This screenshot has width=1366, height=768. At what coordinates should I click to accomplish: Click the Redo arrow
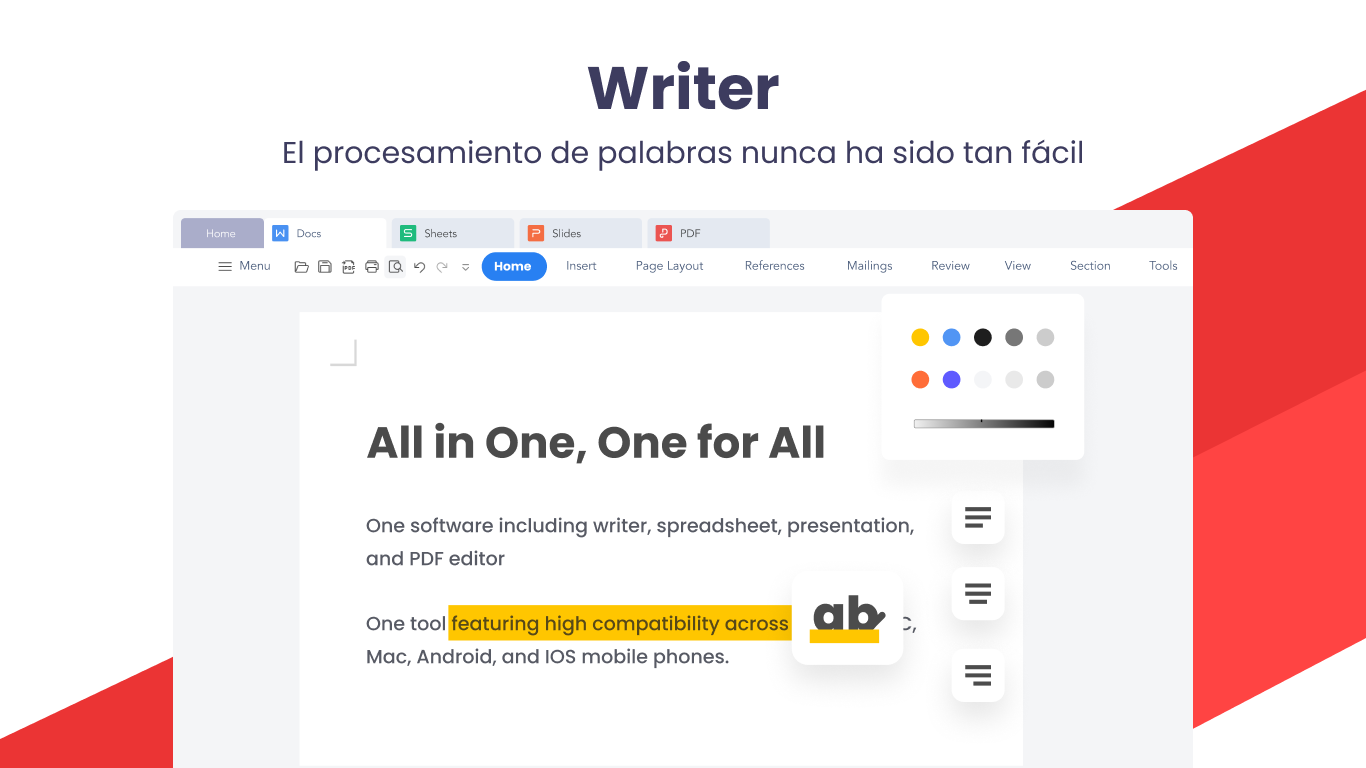pyautogui.click(x=442, y=266)
